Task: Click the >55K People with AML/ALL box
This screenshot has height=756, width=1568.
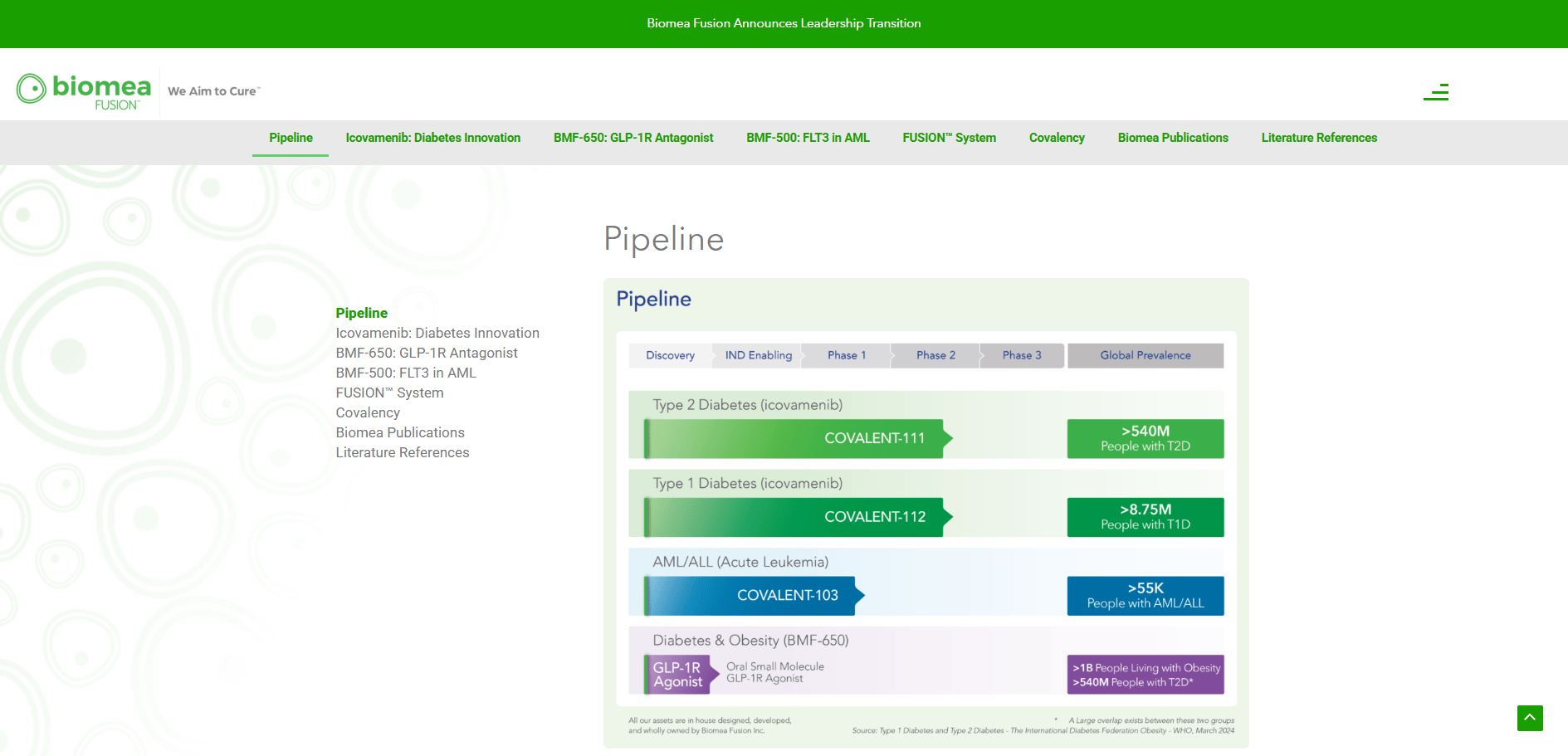Action: click(x=1145, y=596)
